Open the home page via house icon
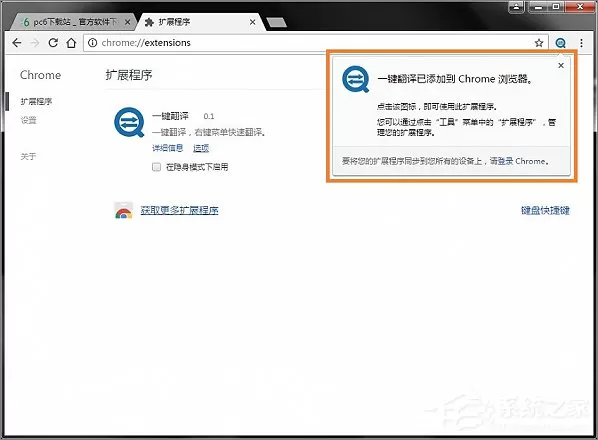Screen dimensions: 598x440 click(x=71, y=43)
